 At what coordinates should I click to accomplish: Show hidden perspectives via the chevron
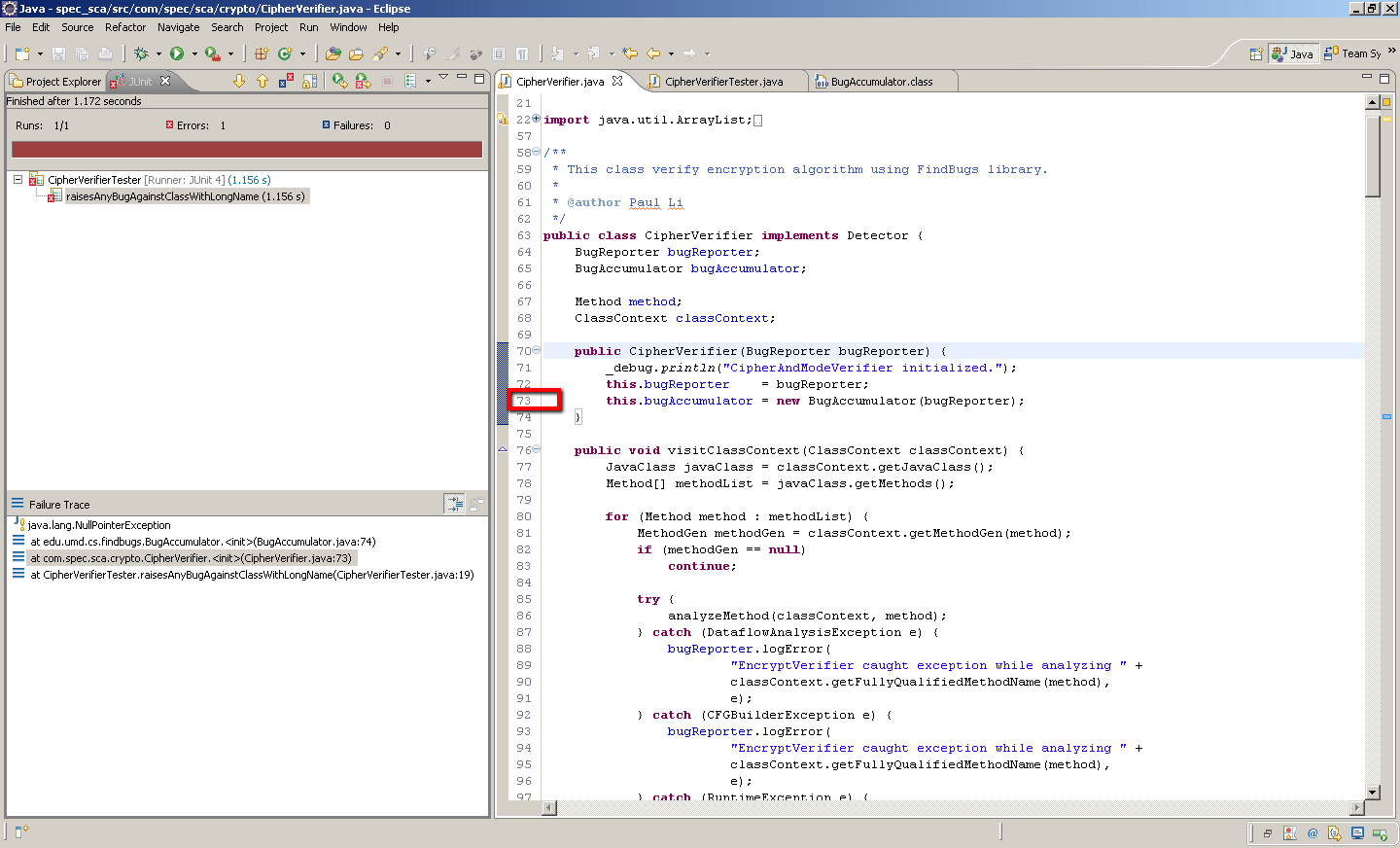click(1391, 51)
